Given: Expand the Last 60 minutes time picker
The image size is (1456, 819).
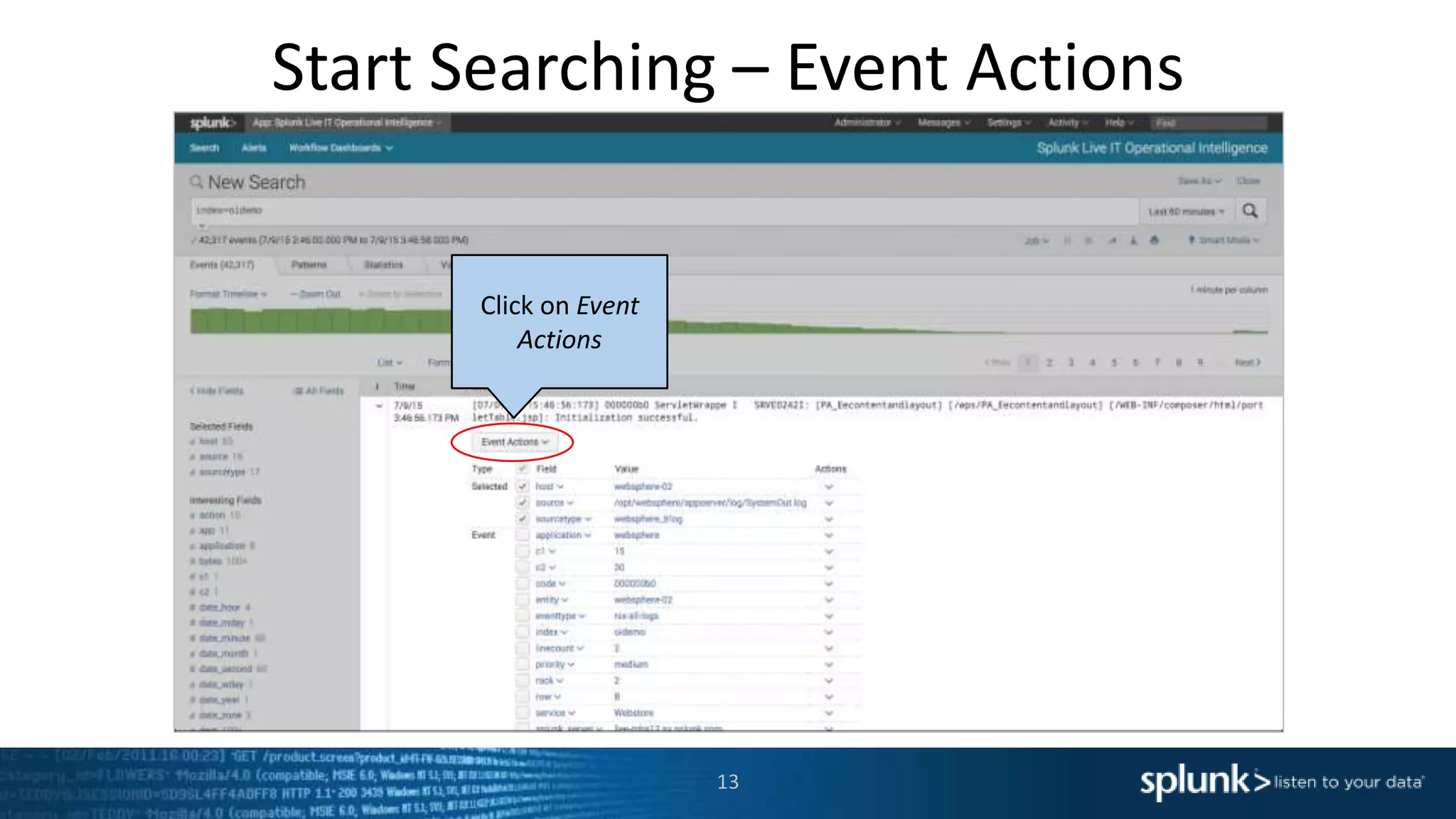Looking at the screenshot, I should [x=1187, y=212].
